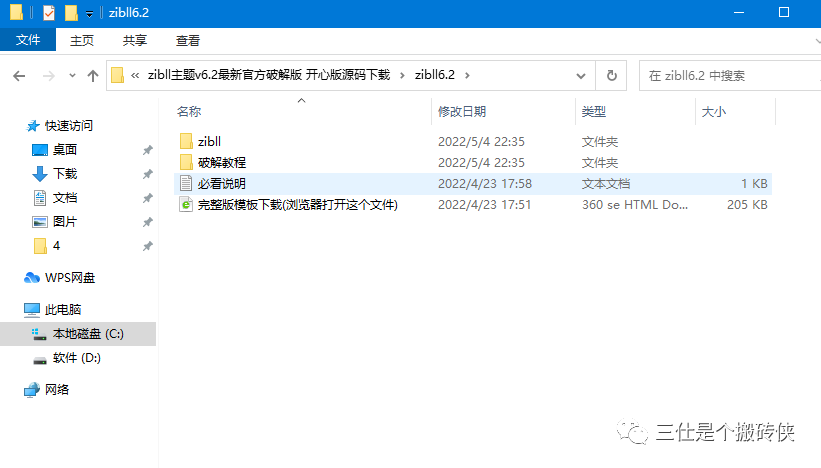Click the Back navigation arrow
The height and width of the screenshot is (468, 821).
[x=19, y=76]
